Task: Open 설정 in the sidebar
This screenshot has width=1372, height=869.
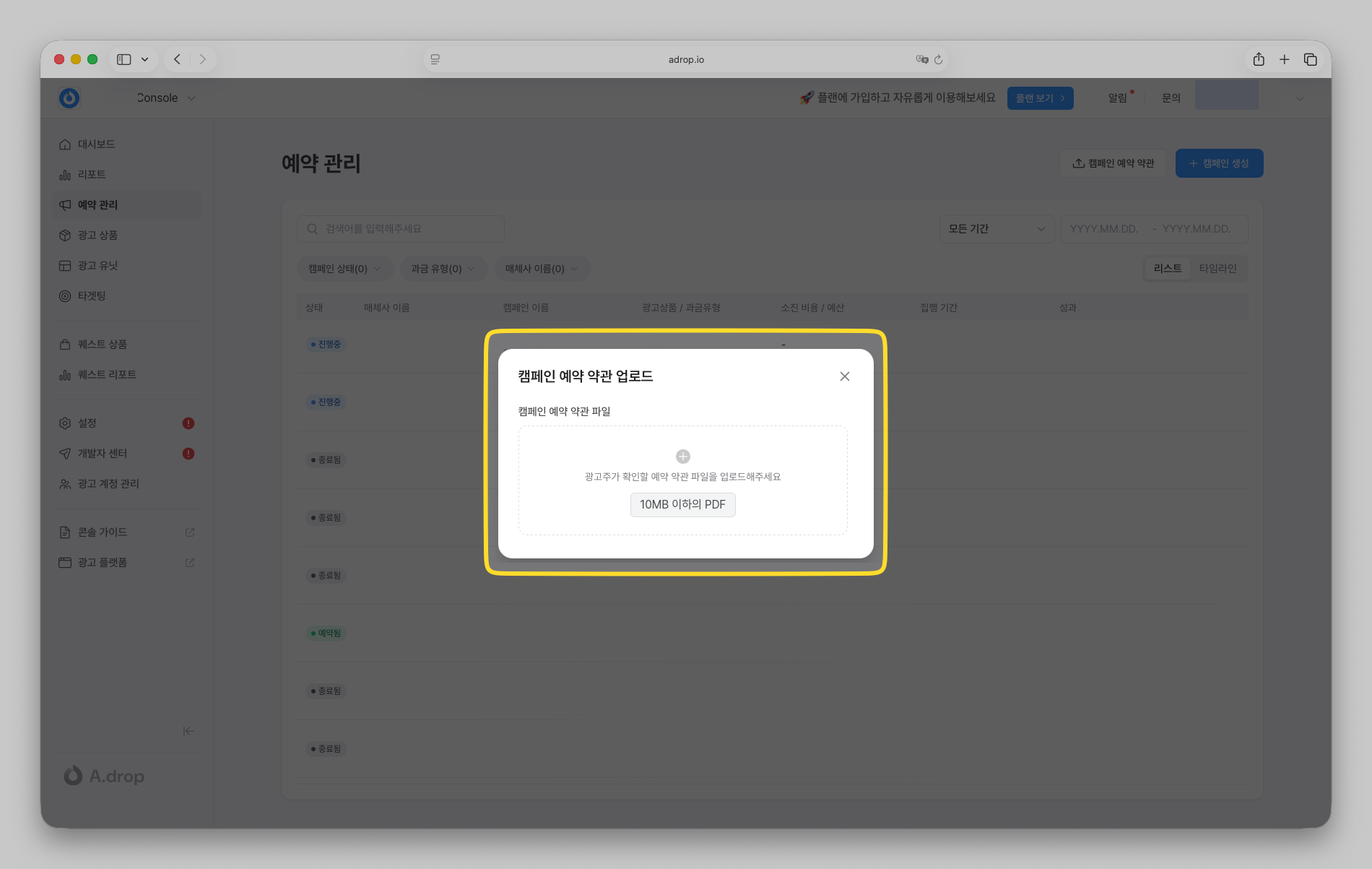Action: pyautogui.click(x=87, y=423)
